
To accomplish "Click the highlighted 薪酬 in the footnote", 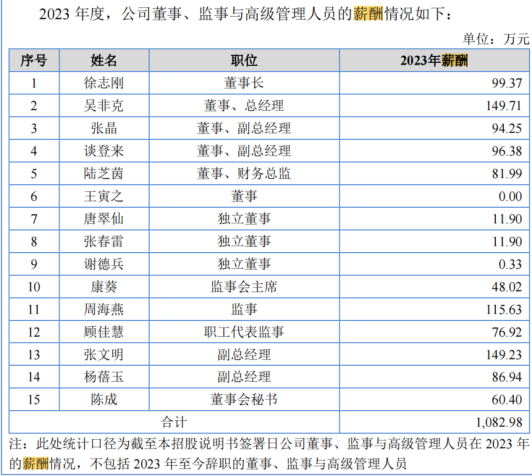I will coord(36,463).
